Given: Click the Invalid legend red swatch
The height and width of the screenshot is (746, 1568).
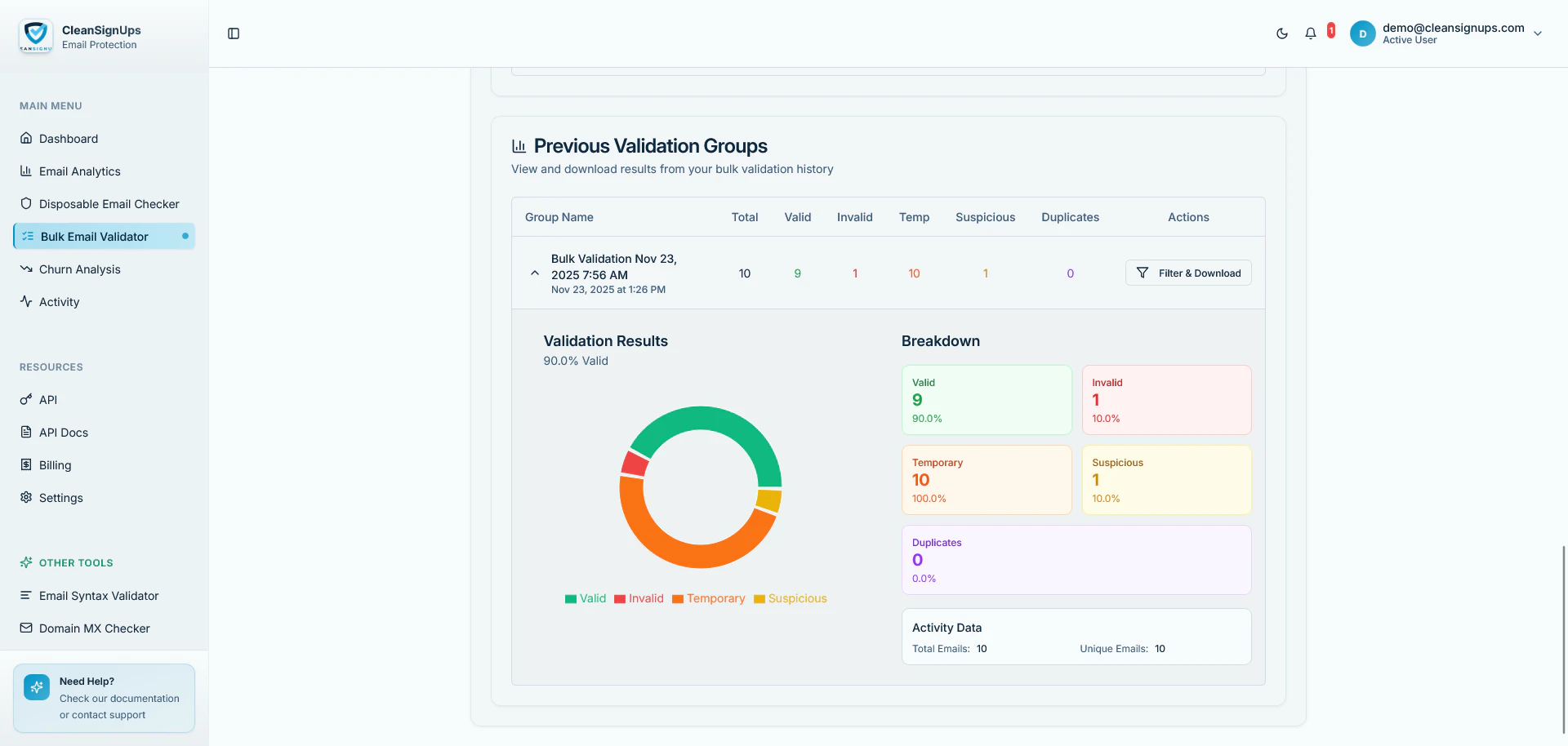Looking at the screenshot, I should click(x=620, y=599).
